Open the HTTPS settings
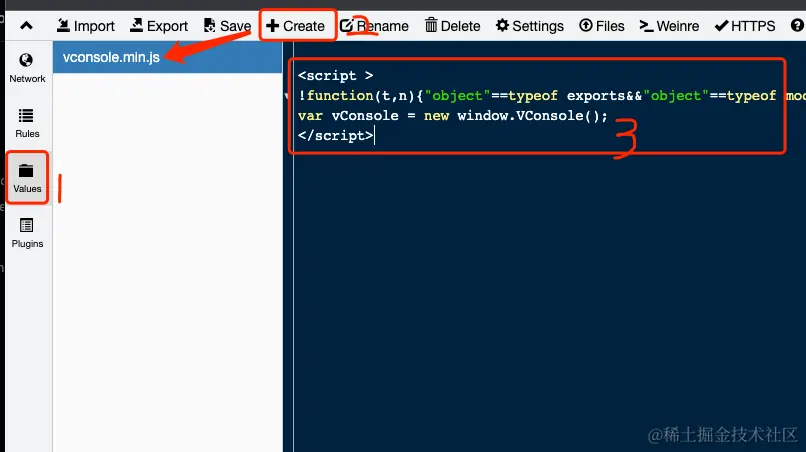The width and height of the screenshot is (806, 452). pyautogui.click(x=745, y=26)
